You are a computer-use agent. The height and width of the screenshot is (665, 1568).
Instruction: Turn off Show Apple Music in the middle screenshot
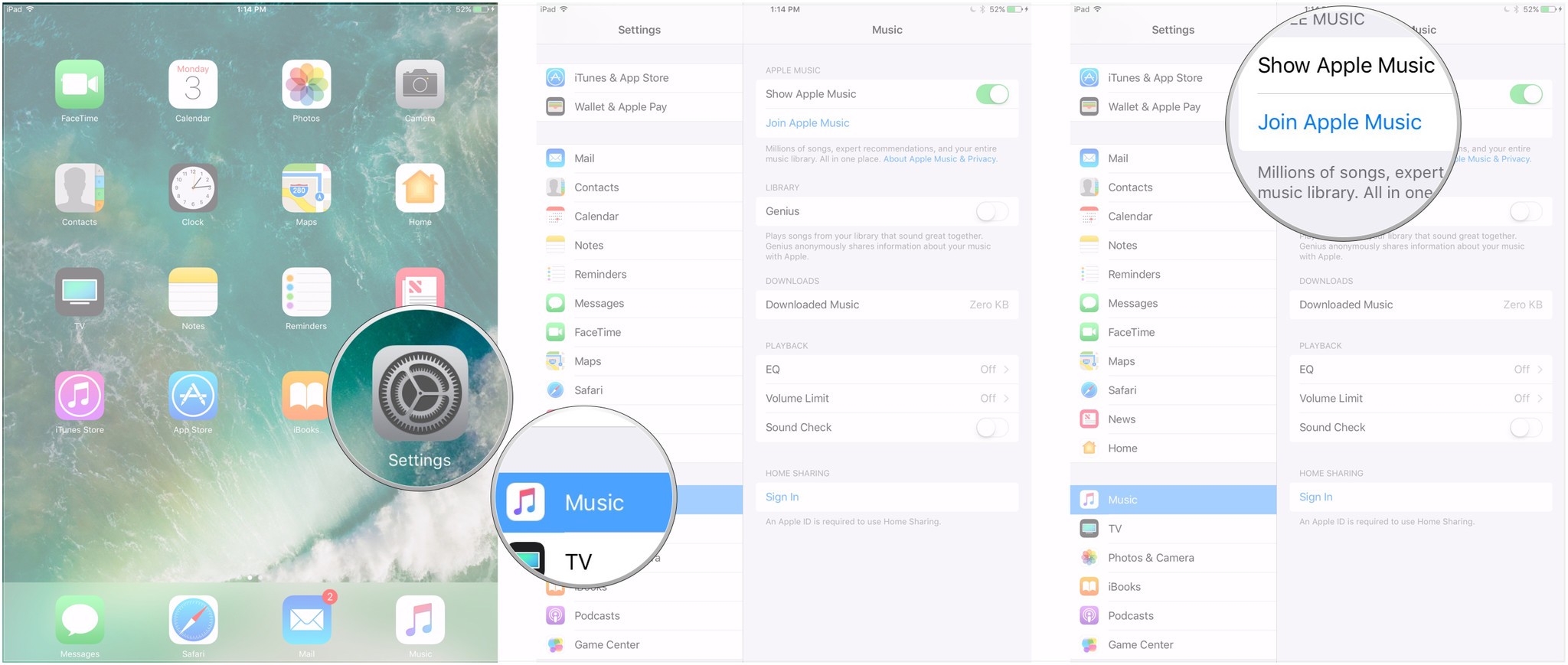click(x=992, y=94)
